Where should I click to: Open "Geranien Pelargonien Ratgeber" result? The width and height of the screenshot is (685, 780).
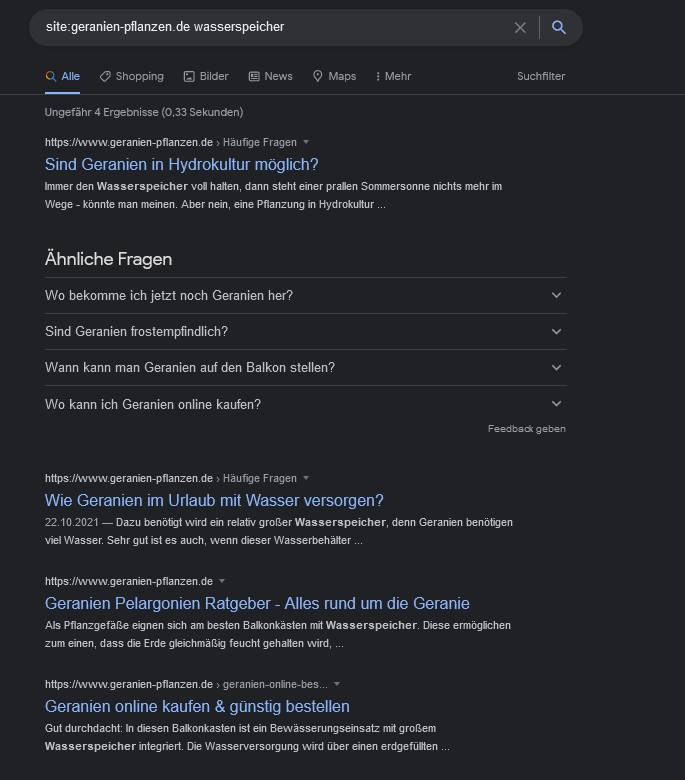point(257,604)
